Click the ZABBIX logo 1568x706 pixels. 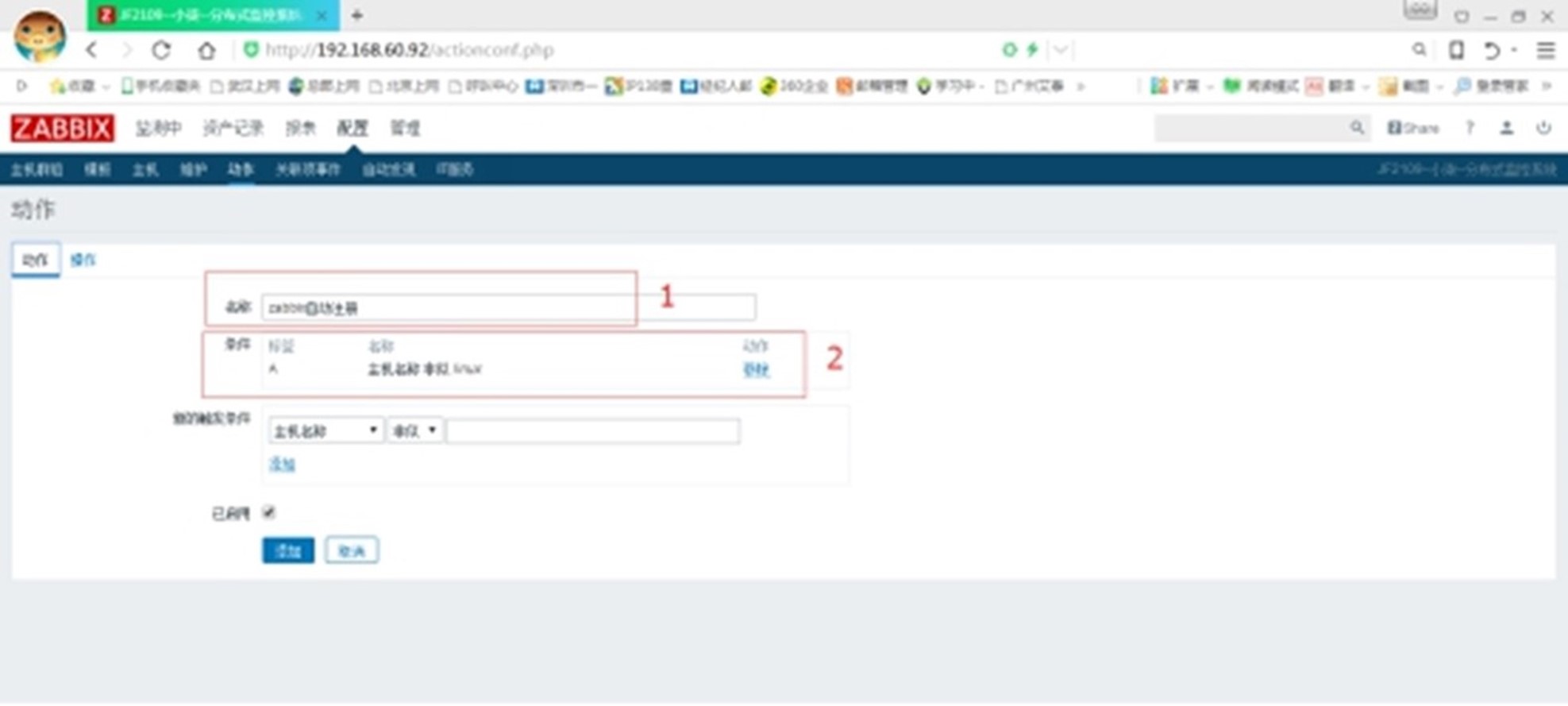click(63, 128)
